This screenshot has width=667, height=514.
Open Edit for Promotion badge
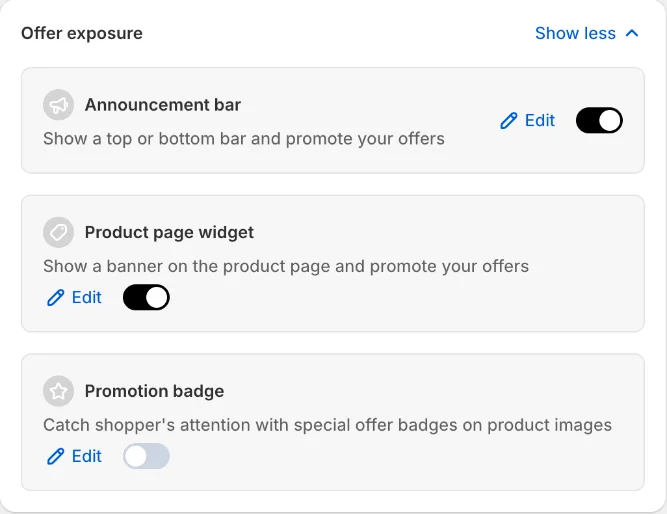pyautogui.click(x=74, y=456)
